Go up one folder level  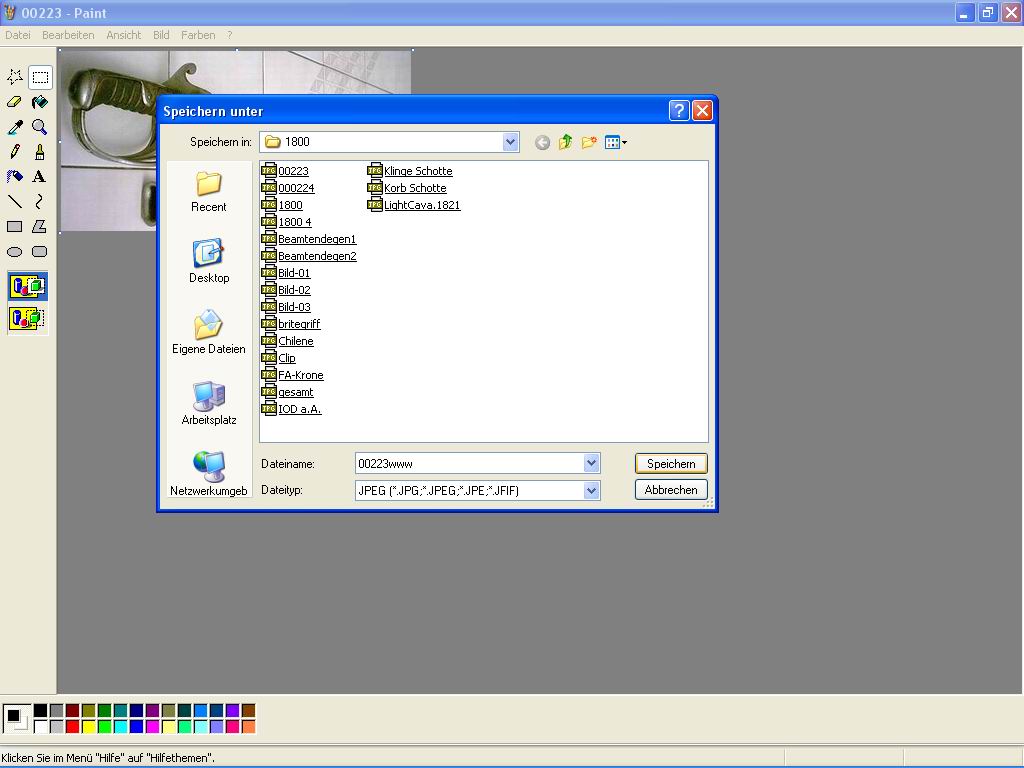(566, 143)
